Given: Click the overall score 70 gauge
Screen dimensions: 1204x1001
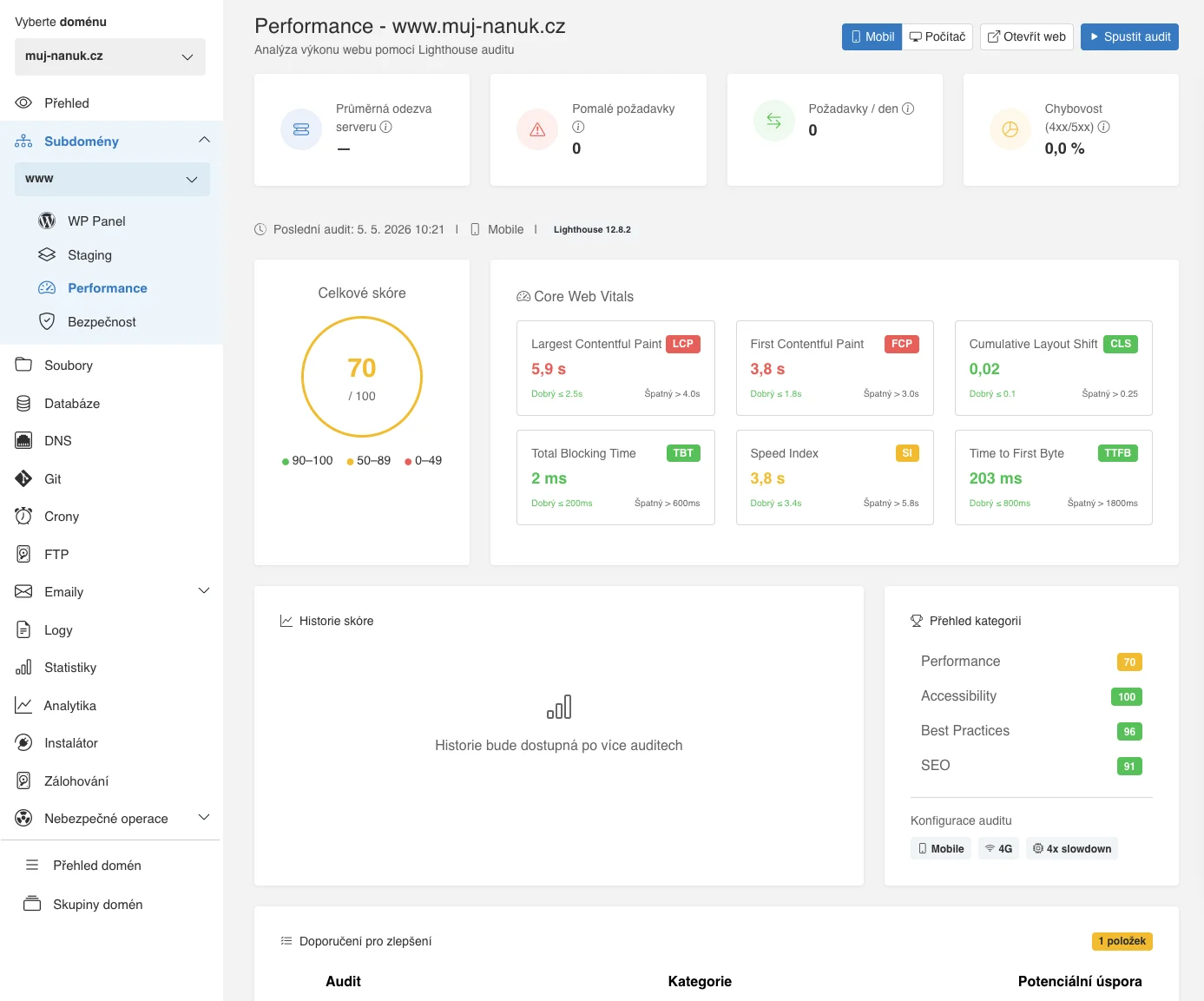Looking at the screenshot, I should (x=362, y=377).
